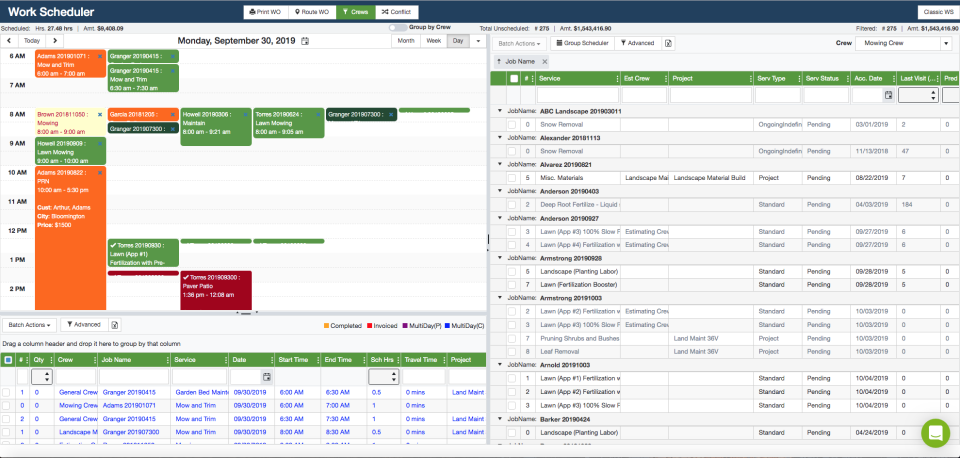Screen dimensions: 960x458
Task: Click the chat support bubble icon
Action: [935, 432]
